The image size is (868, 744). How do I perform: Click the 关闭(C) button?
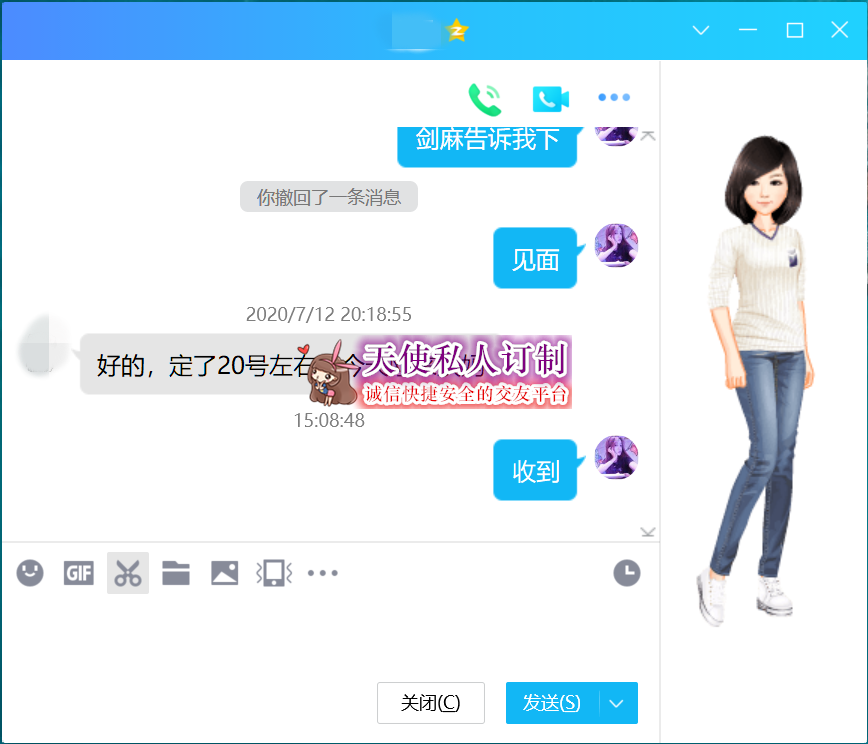[430, 703]
